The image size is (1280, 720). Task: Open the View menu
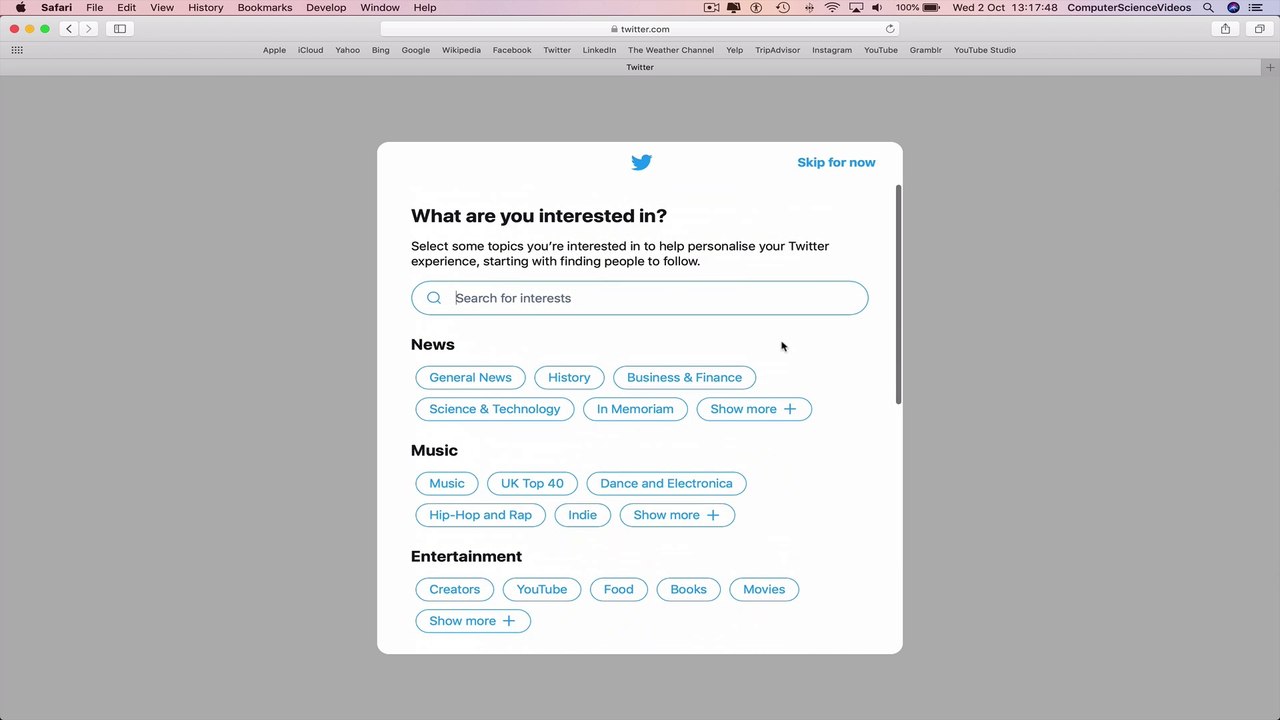pyautogui.click(x=162, y=8)
